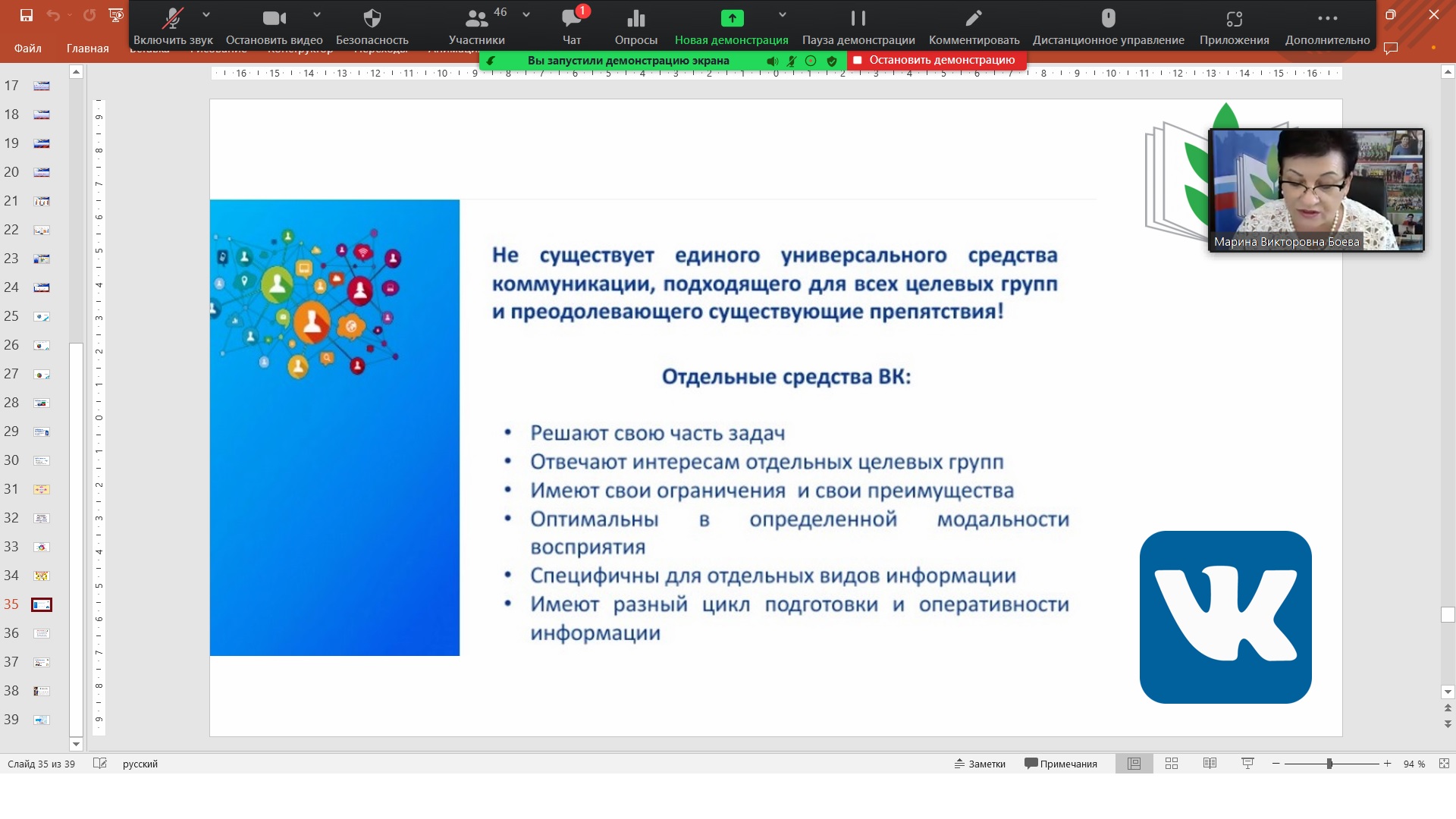Expand the arrow next to Участники
Viewport: 1456px width, 819px height.
(x=526, y=15)
